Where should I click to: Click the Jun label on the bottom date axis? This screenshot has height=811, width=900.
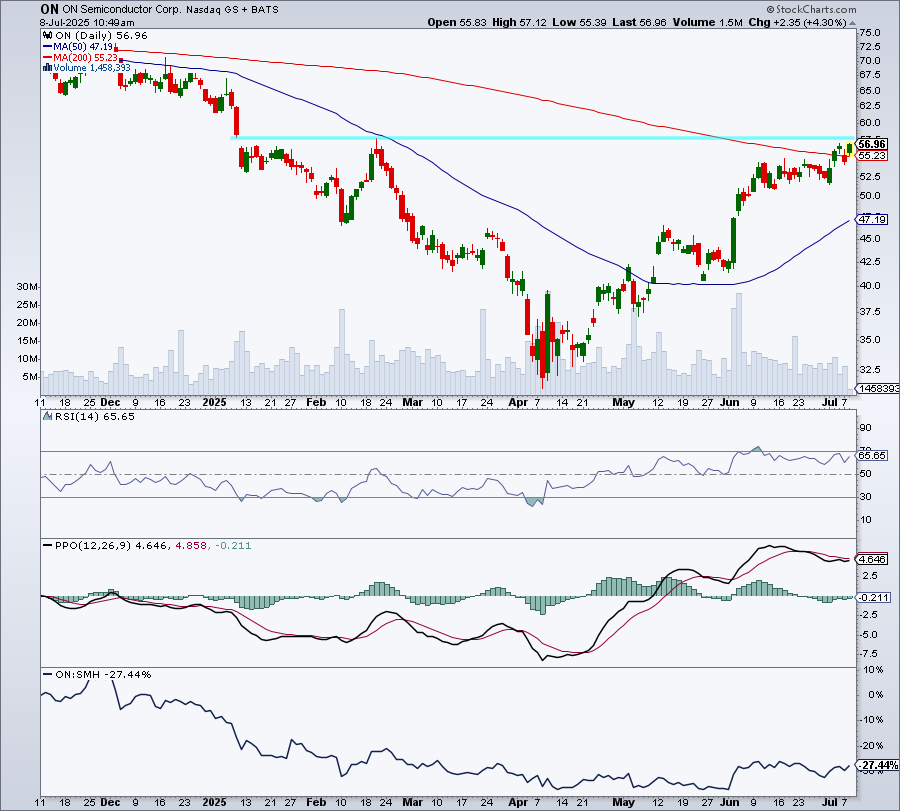[729, 802]
